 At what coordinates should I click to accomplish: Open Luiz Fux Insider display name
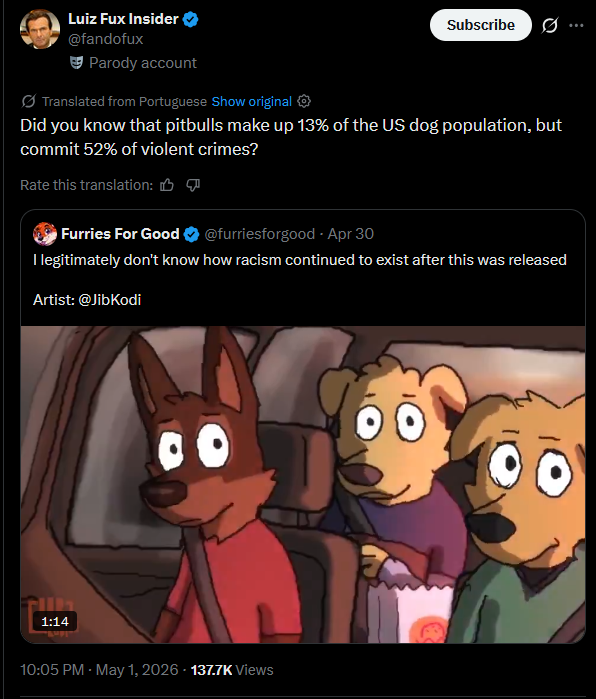pos(123,19)
